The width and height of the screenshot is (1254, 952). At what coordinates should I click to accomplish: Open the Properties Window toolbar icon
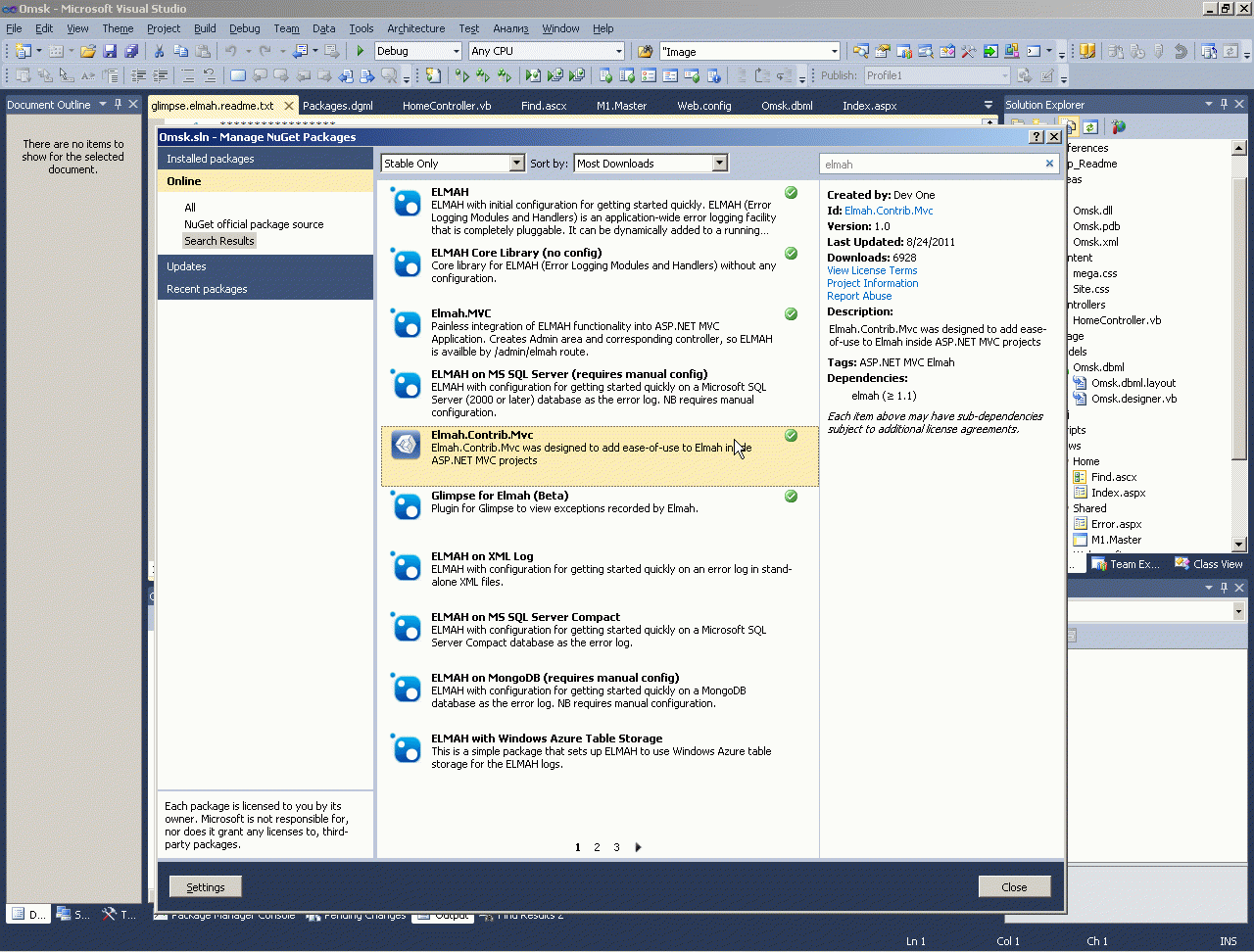(883, 51)
